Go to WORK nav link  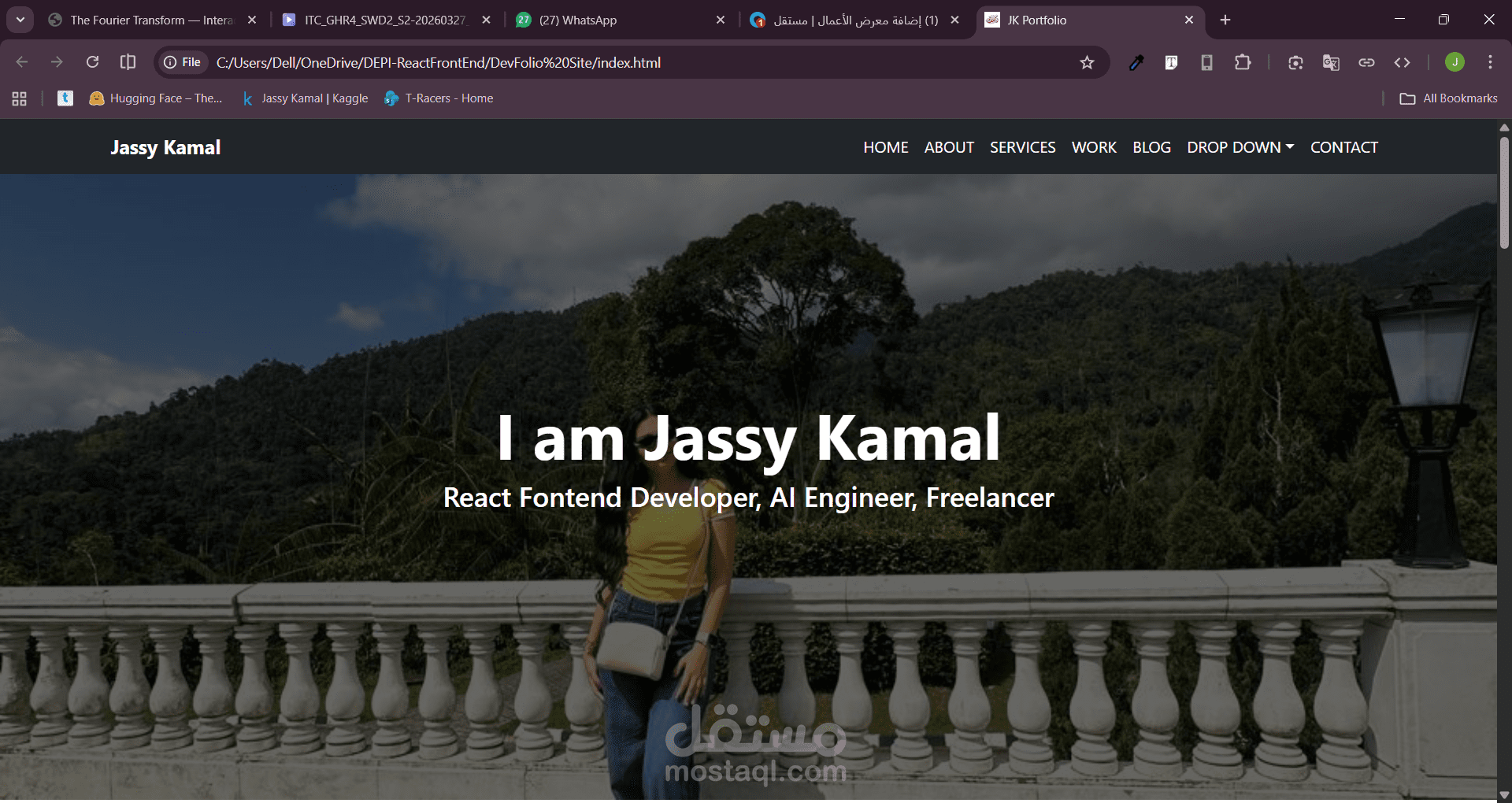click(1094, 147)
